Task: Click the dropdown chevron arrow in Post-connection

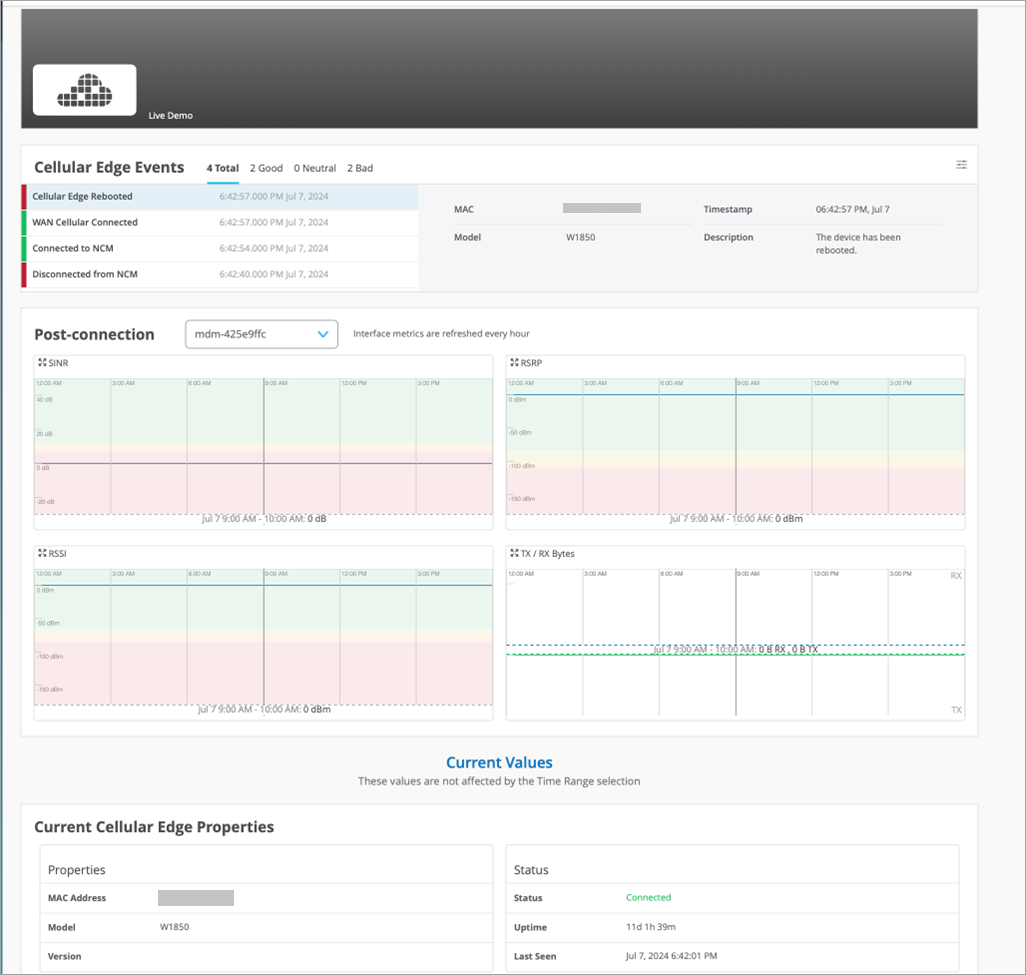Action: (323, 334)
